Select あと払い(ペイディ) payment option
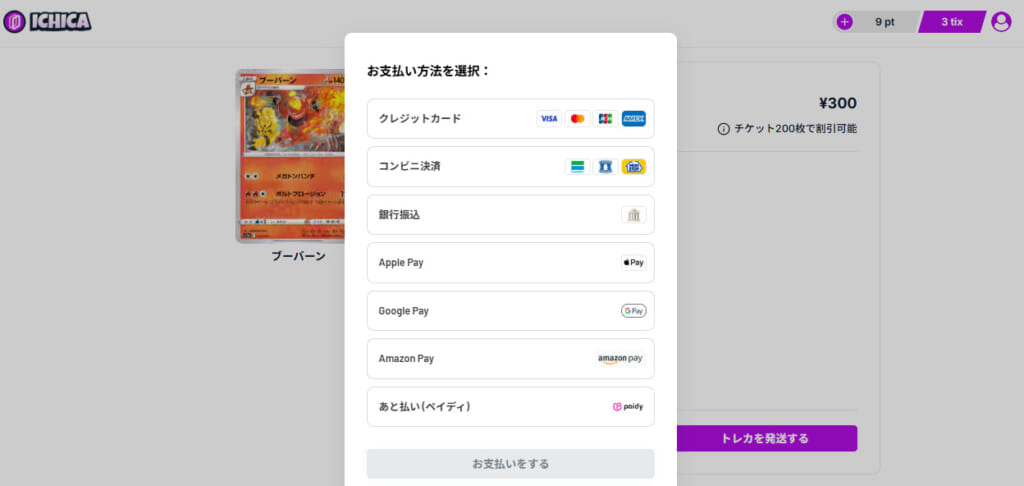The image size is (1024, 486). coord(450,407)
